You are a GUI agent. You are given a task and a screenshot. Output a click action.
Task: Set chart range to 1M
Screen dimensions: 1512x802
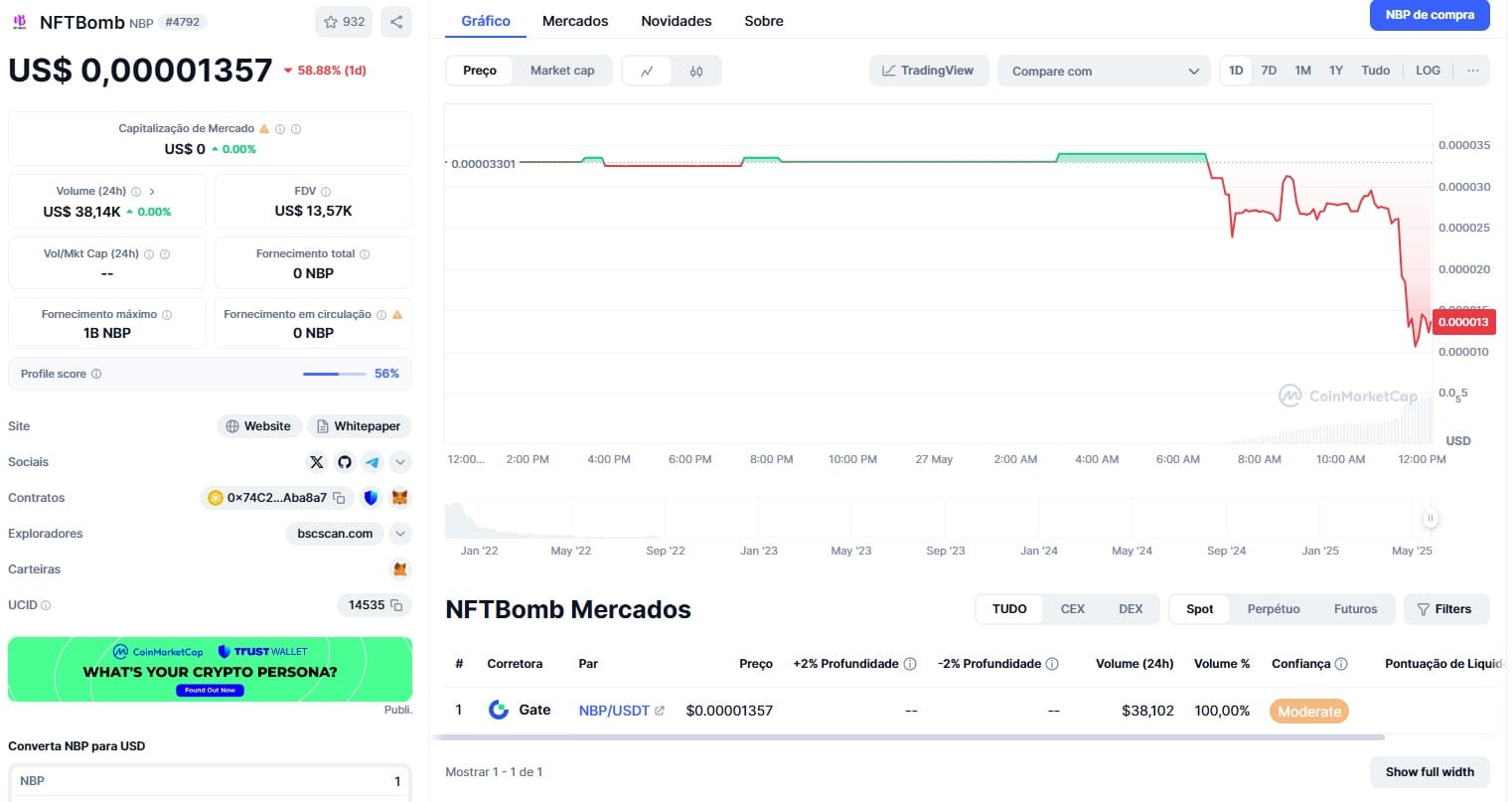coord(1302,71)
